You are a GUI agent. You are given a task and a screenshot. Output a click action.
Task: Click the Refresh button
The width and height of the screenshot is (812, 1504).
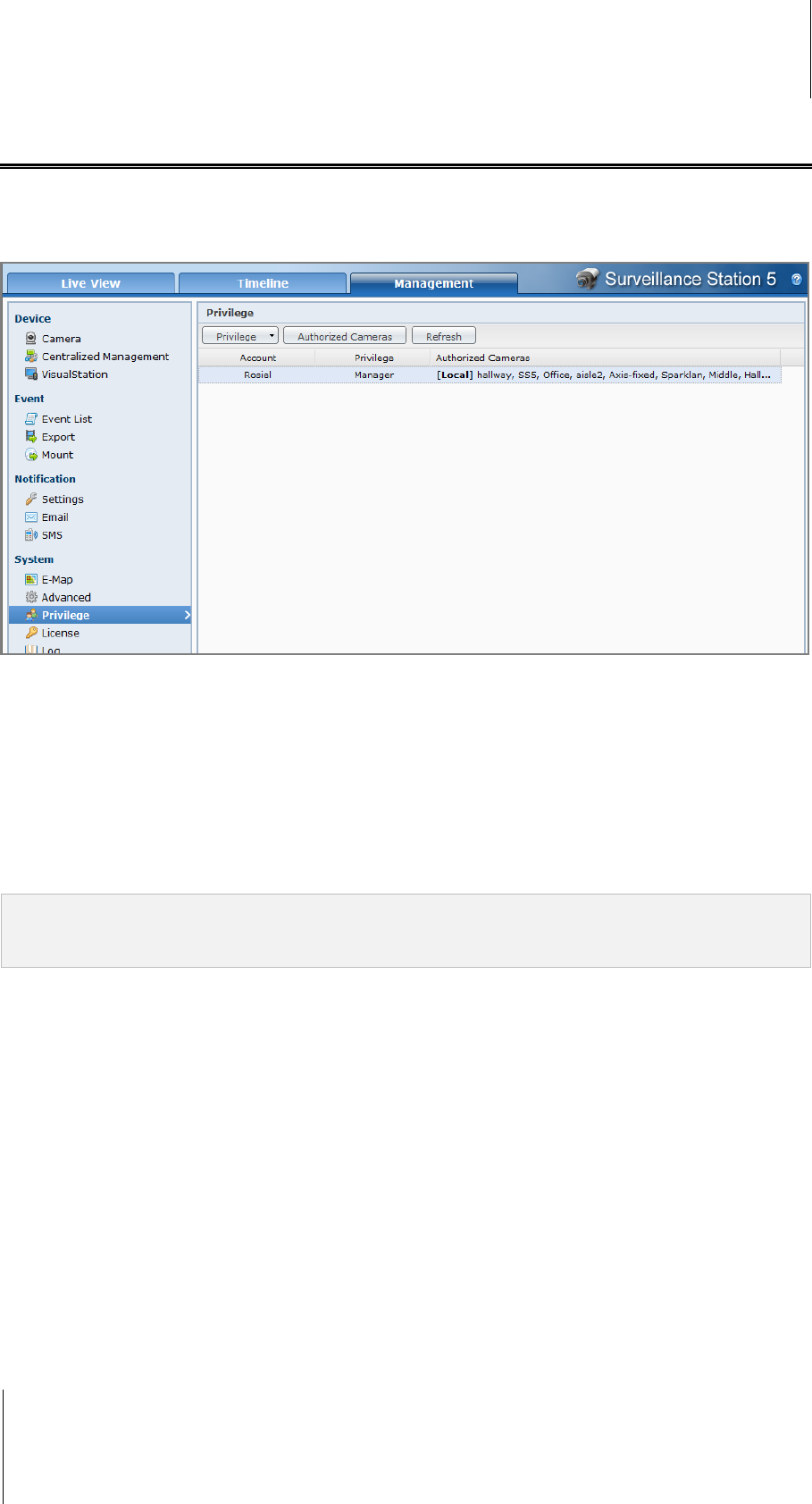pos(444,336)
